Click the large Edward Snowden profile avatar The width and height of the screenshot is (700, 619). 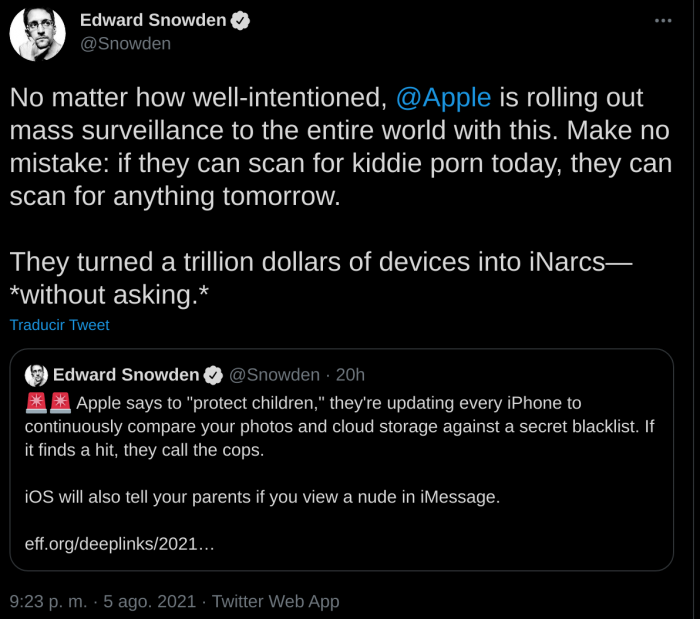point(37,31)
